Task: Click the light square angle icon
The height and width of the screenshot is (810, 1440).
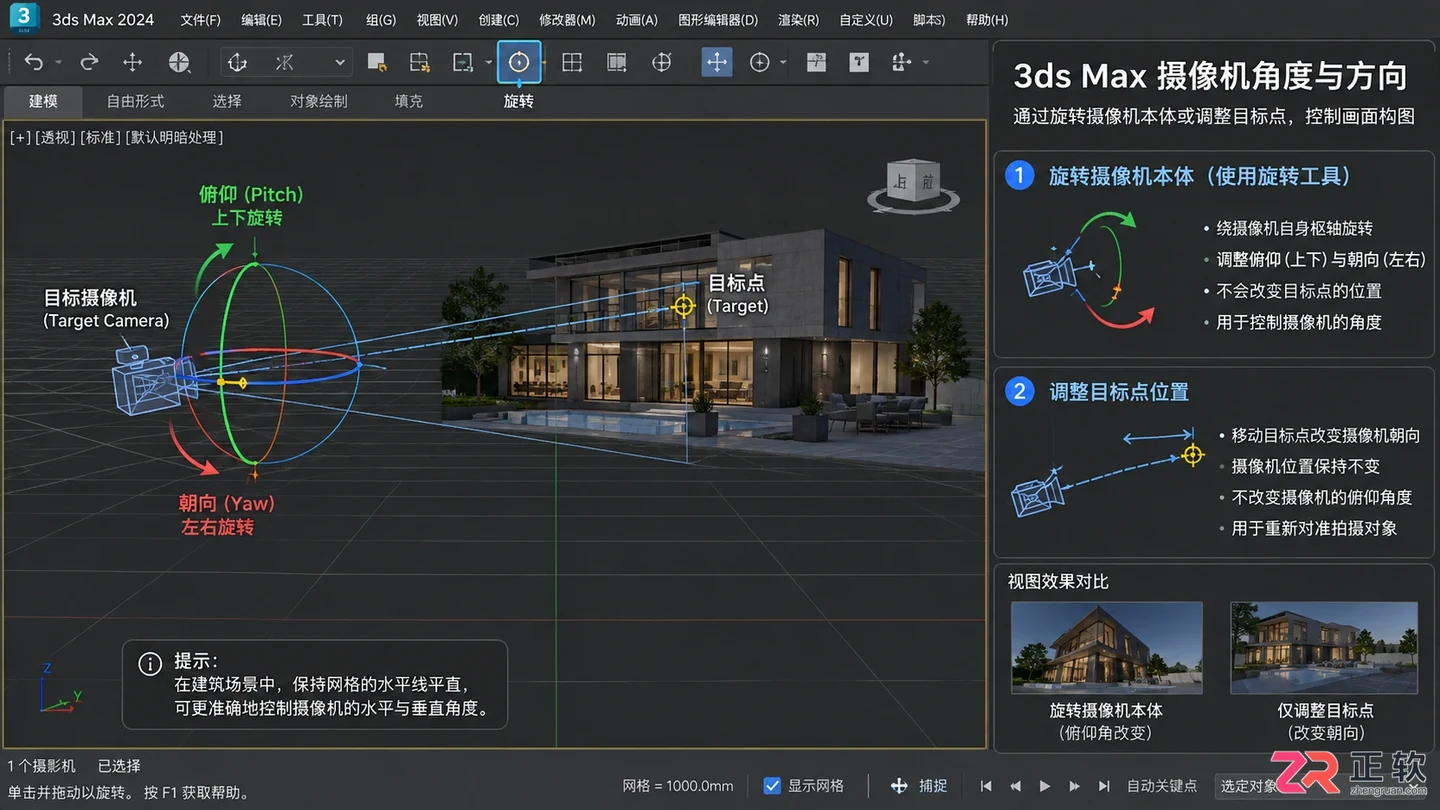Action: pyautogui.click(x=816, y=62)
